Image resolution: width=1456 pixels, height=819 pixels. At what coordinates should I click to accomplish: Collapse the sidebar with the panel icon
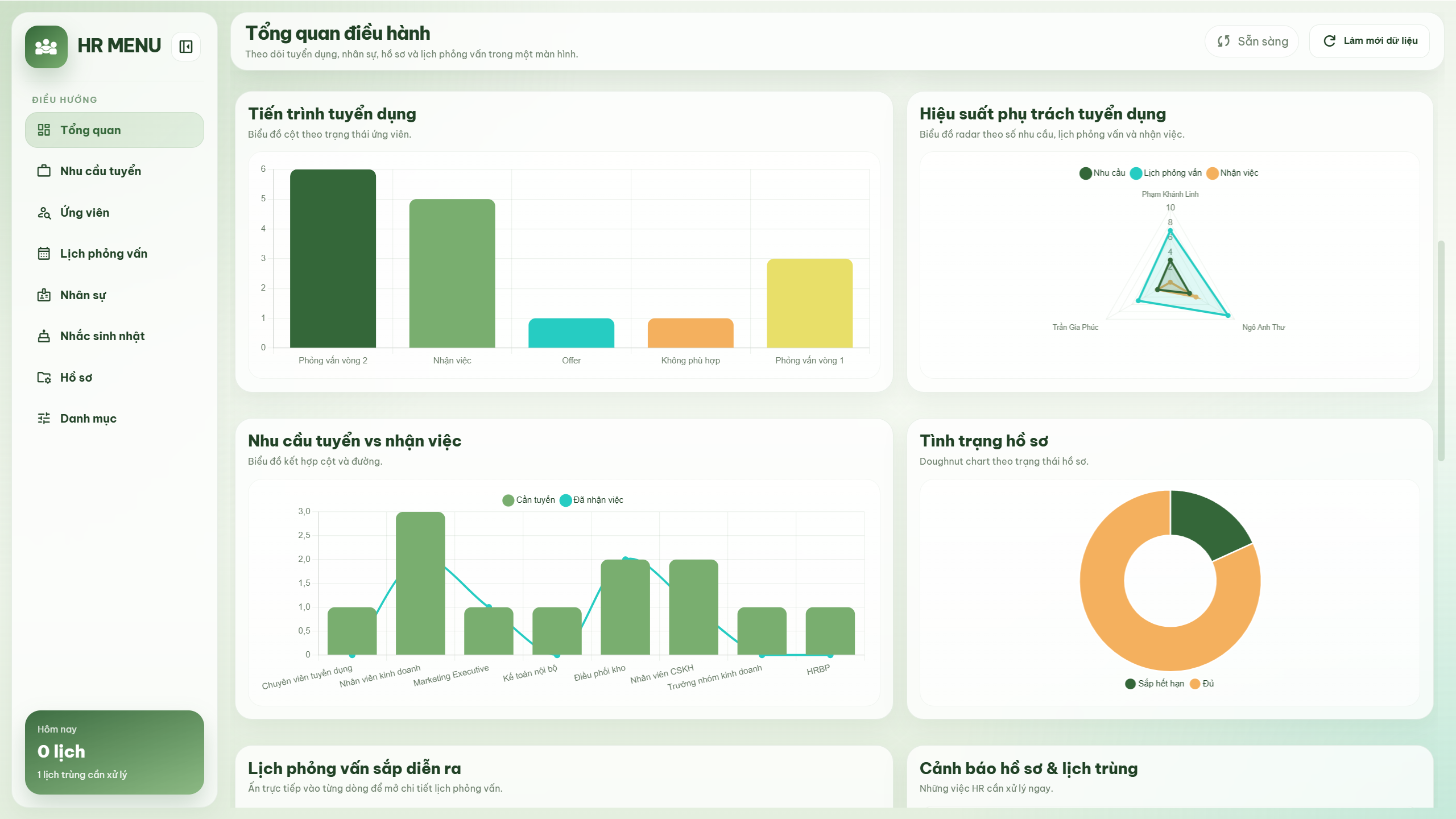[x=186, y=46]
